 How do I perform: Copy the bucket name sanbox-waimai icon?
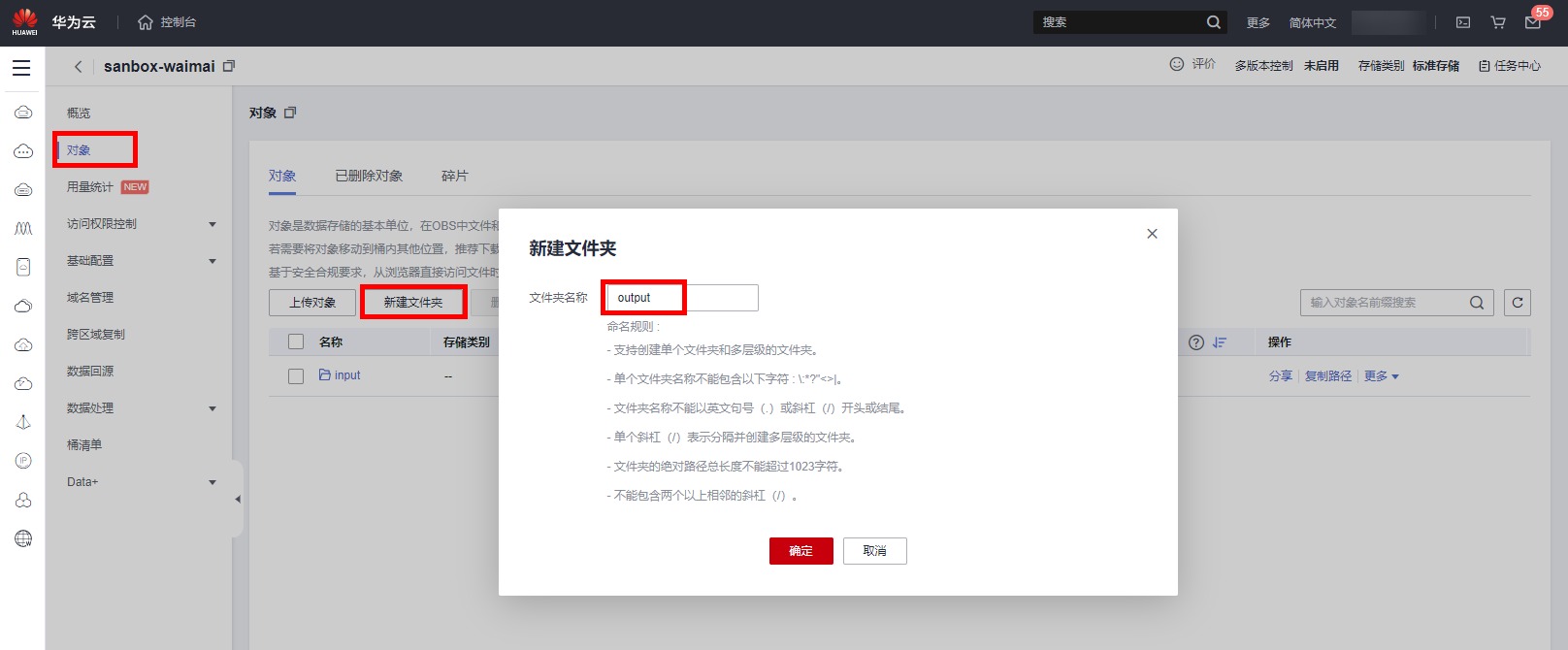229,66
